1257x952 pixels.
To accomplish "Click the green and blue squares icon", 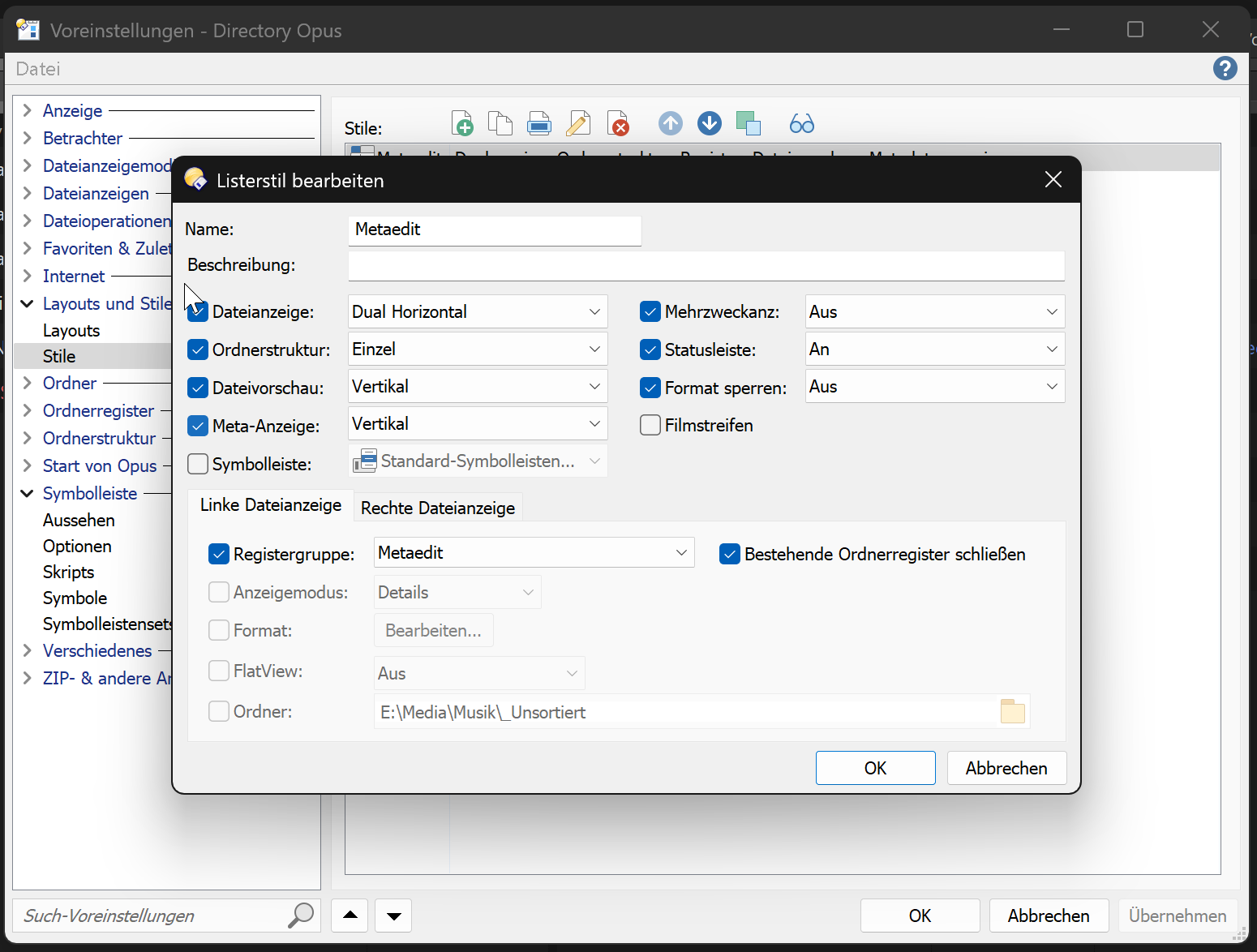I will [749, 123].
